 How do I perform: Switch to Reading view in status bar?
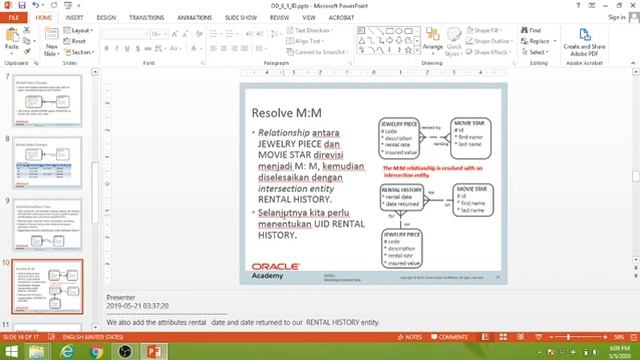click(520, 337)
